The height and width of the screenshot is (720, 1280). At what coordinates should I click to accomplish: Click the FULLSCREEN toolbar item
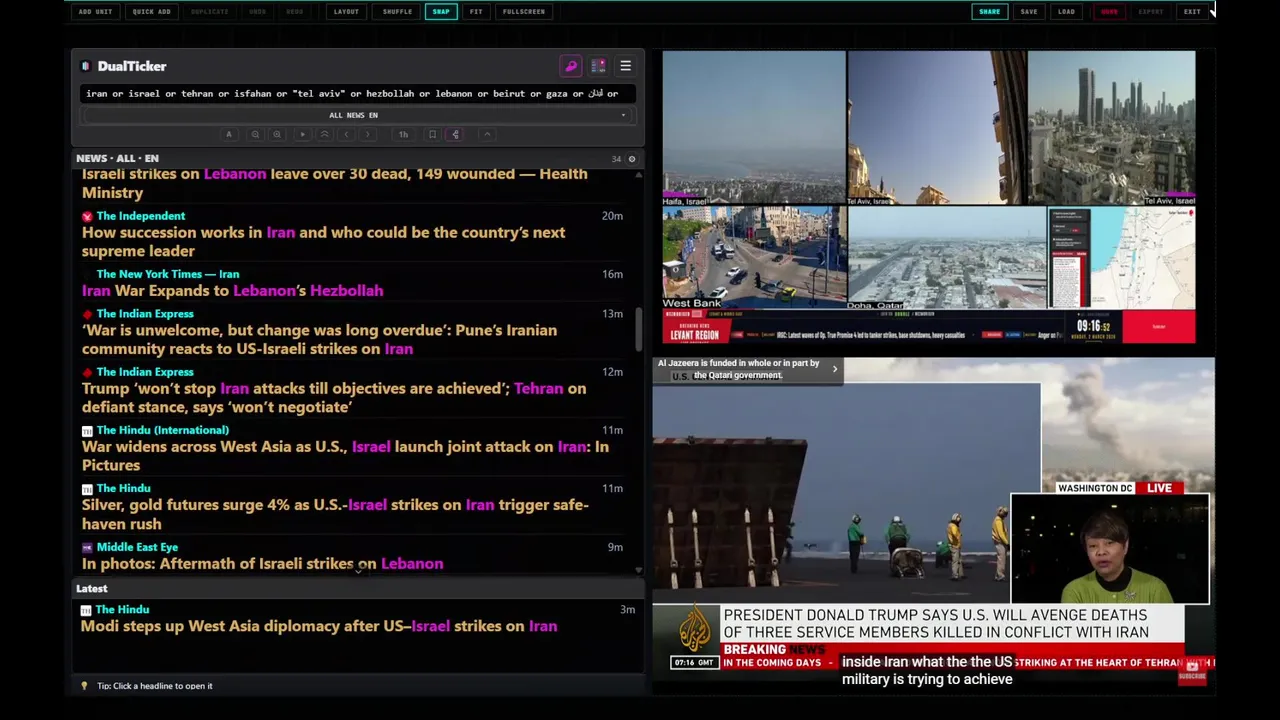coord(524,12)
